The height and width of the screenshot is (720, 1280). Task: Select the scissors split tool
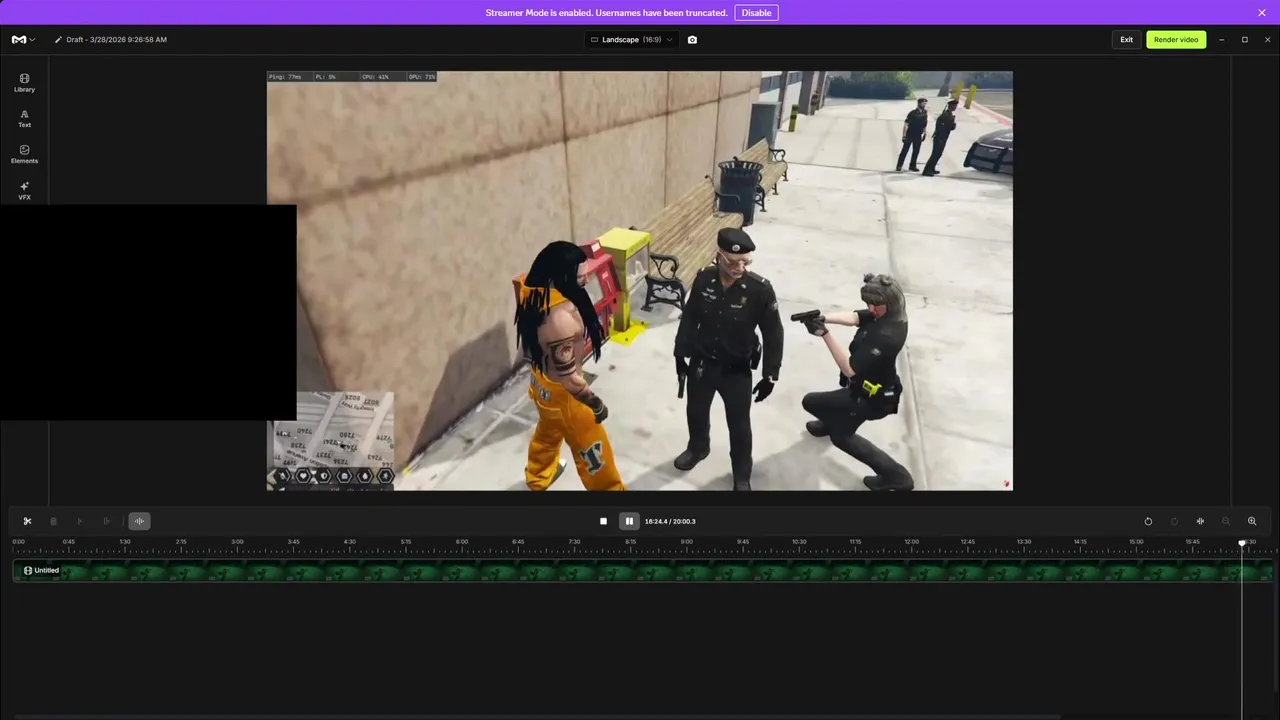27,521
